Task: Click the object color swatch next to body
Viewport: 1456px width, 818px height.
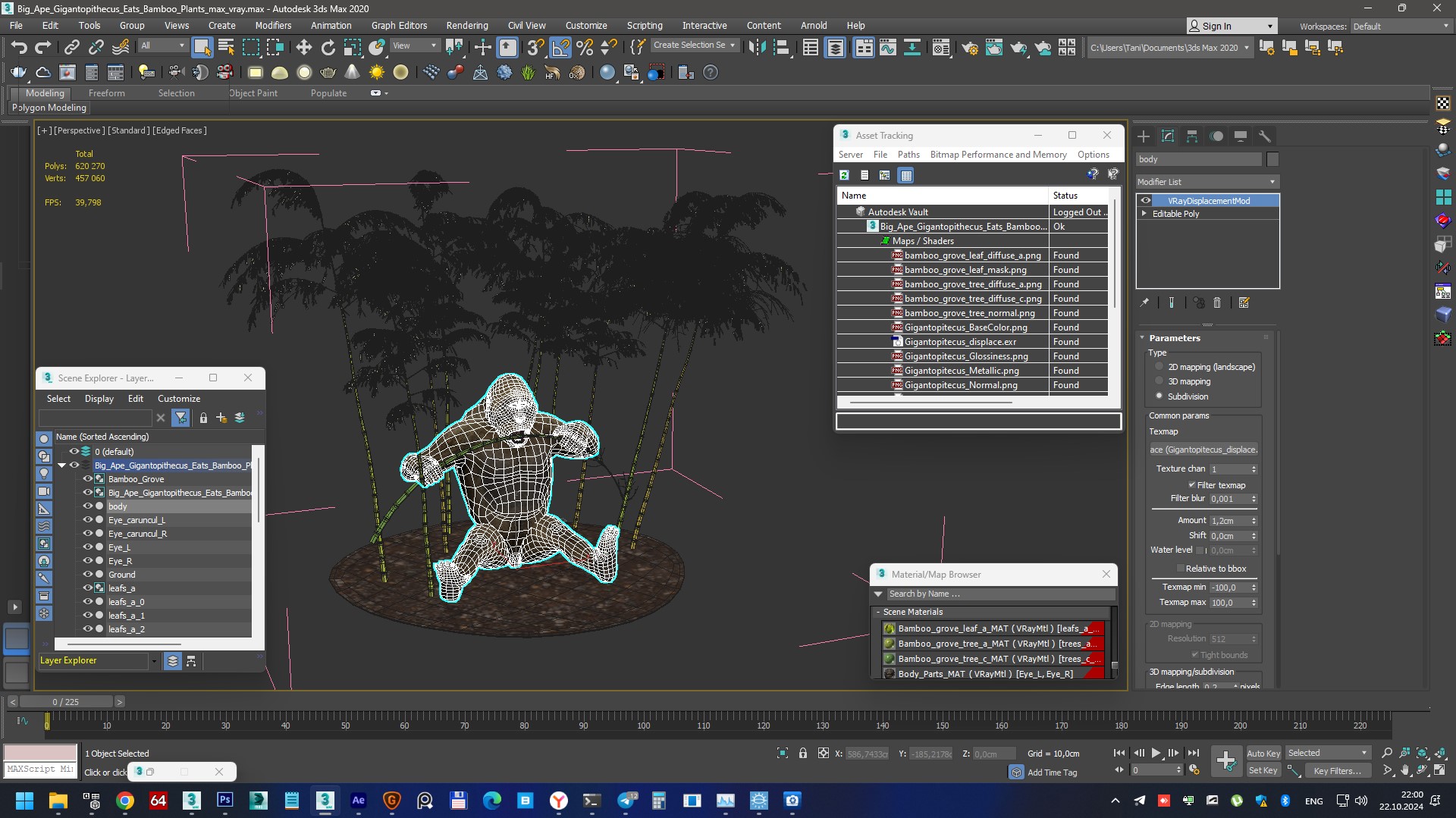Action: tap(1272, 159)
